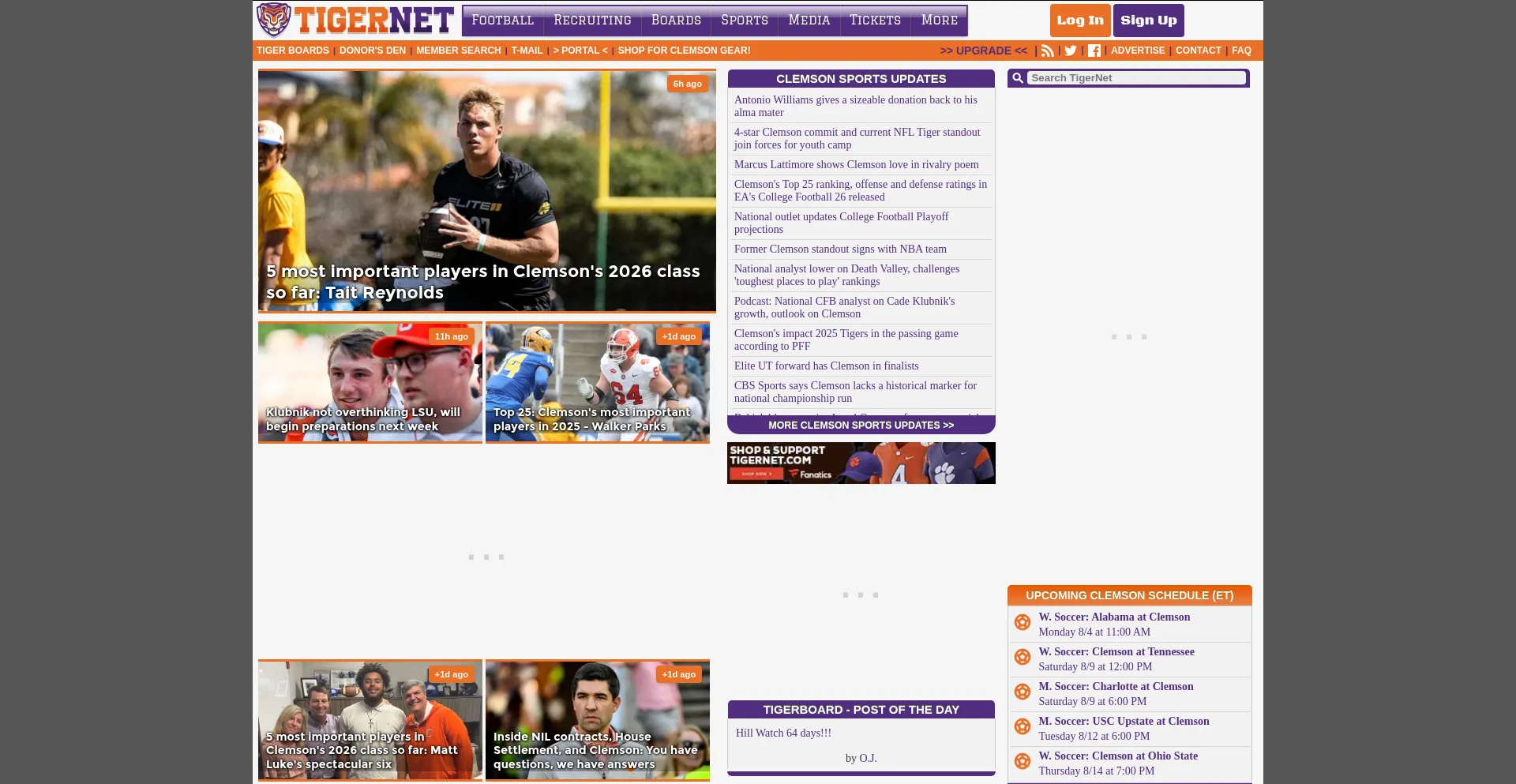Click the >> UPGRADE << link
This screenshot has width=1516, height=784.
[984, 51]
